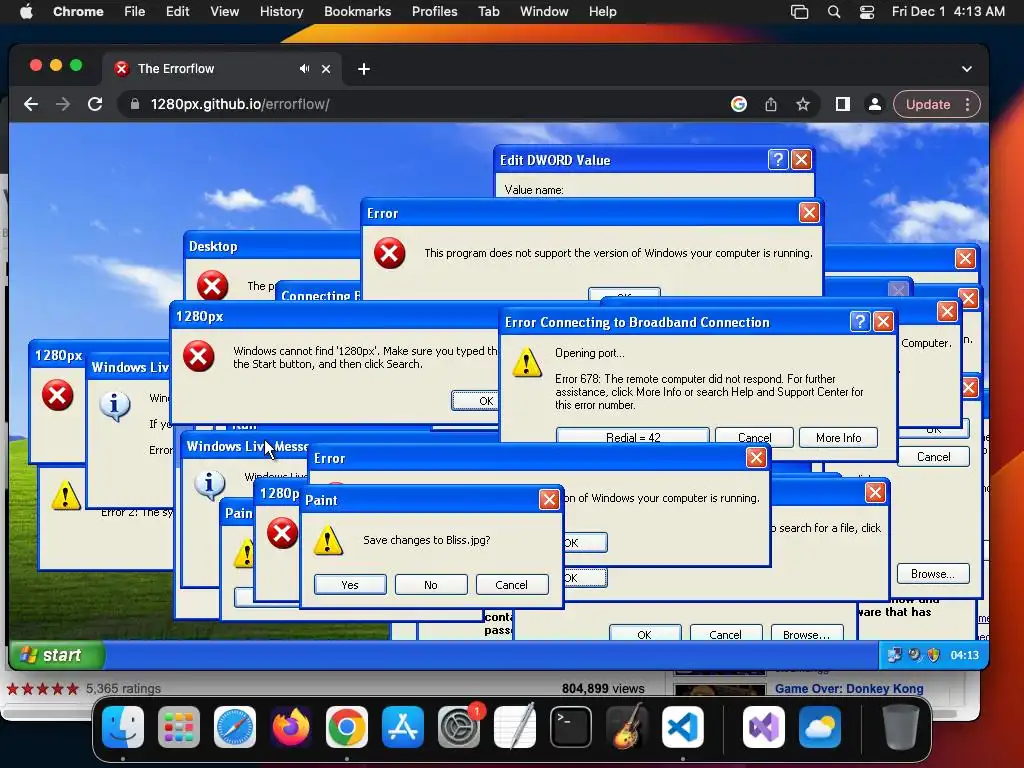The height and width of the screenshot is (768, 1024).
Task: Open the App Store Dock icon
Action: click(x=403, y=727)
